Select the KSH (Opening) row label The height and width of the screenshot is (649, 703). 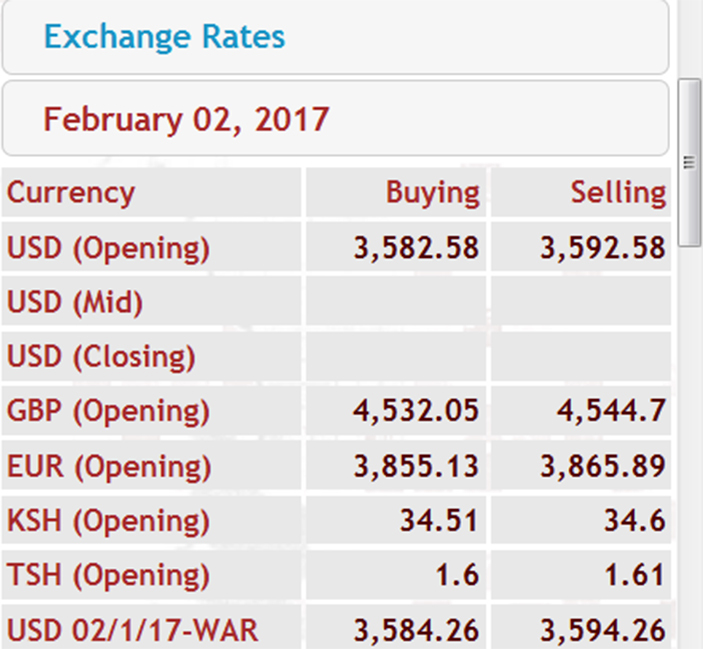tap(108, 521)
